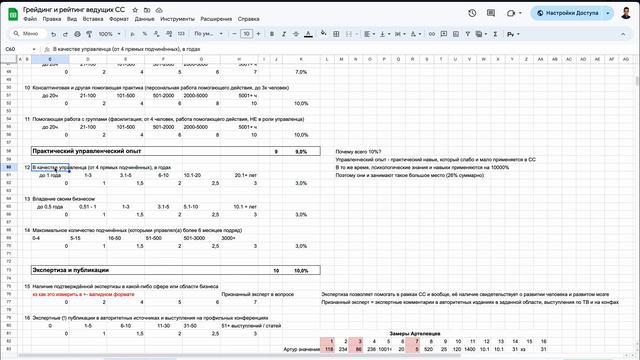Click the Redo icon in the toolbar
The height and width of the screenshot is (360, 640).
pos(65,34)
